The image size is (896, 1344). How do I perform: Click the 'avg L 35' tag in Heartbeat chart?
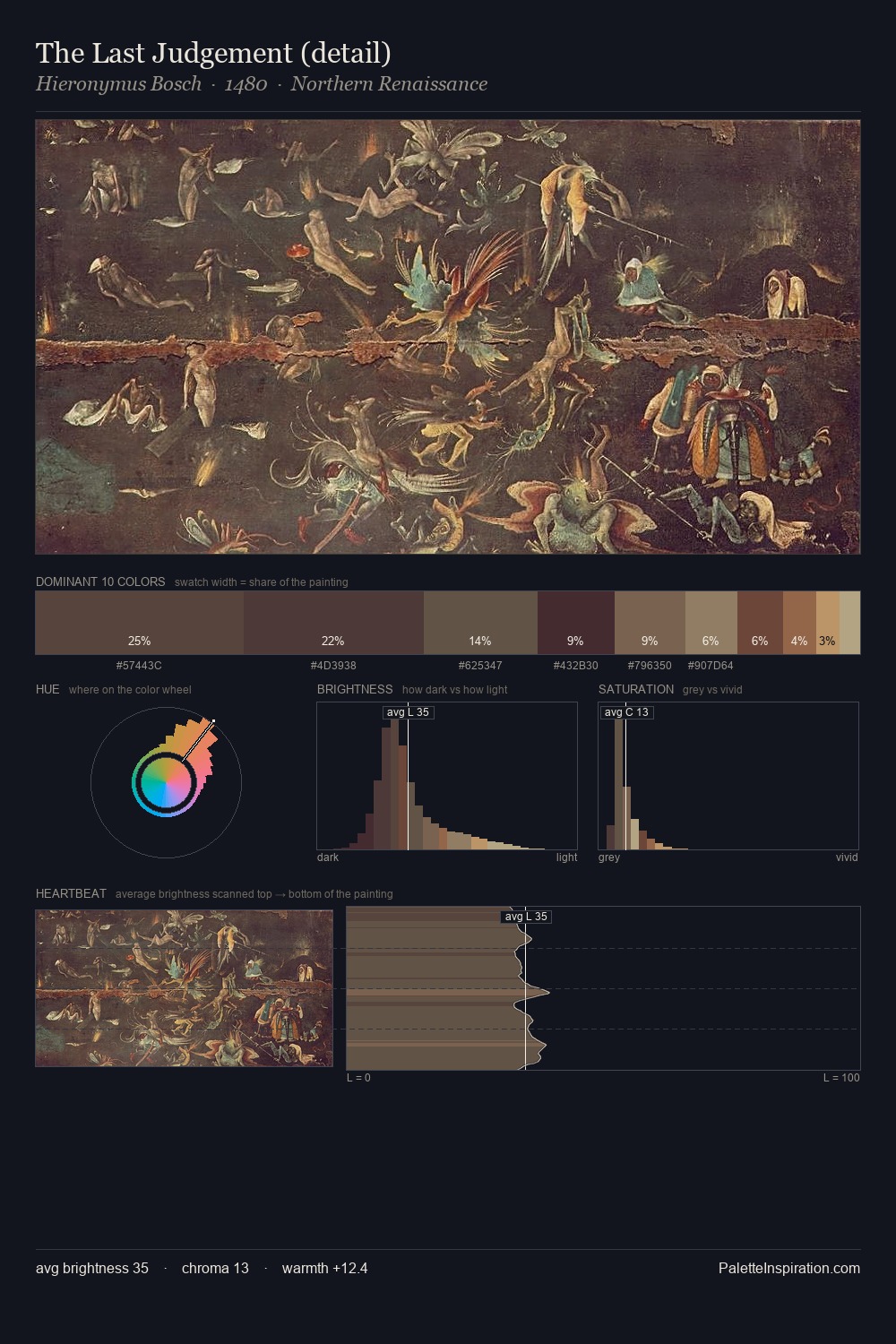(526, 917)
